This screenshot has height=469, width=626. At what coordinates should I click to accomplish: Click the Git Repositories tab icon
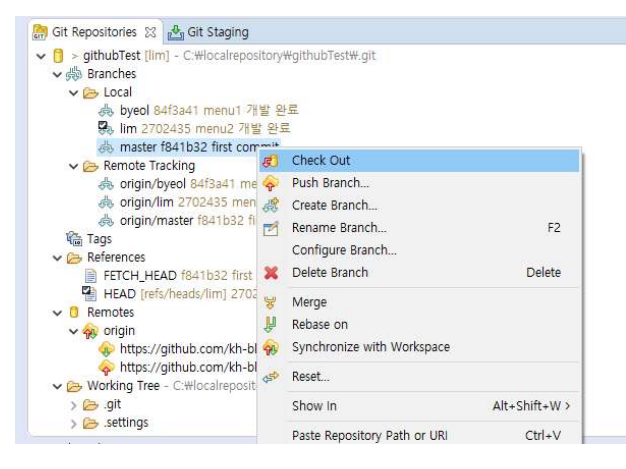(x=40, y=32)
